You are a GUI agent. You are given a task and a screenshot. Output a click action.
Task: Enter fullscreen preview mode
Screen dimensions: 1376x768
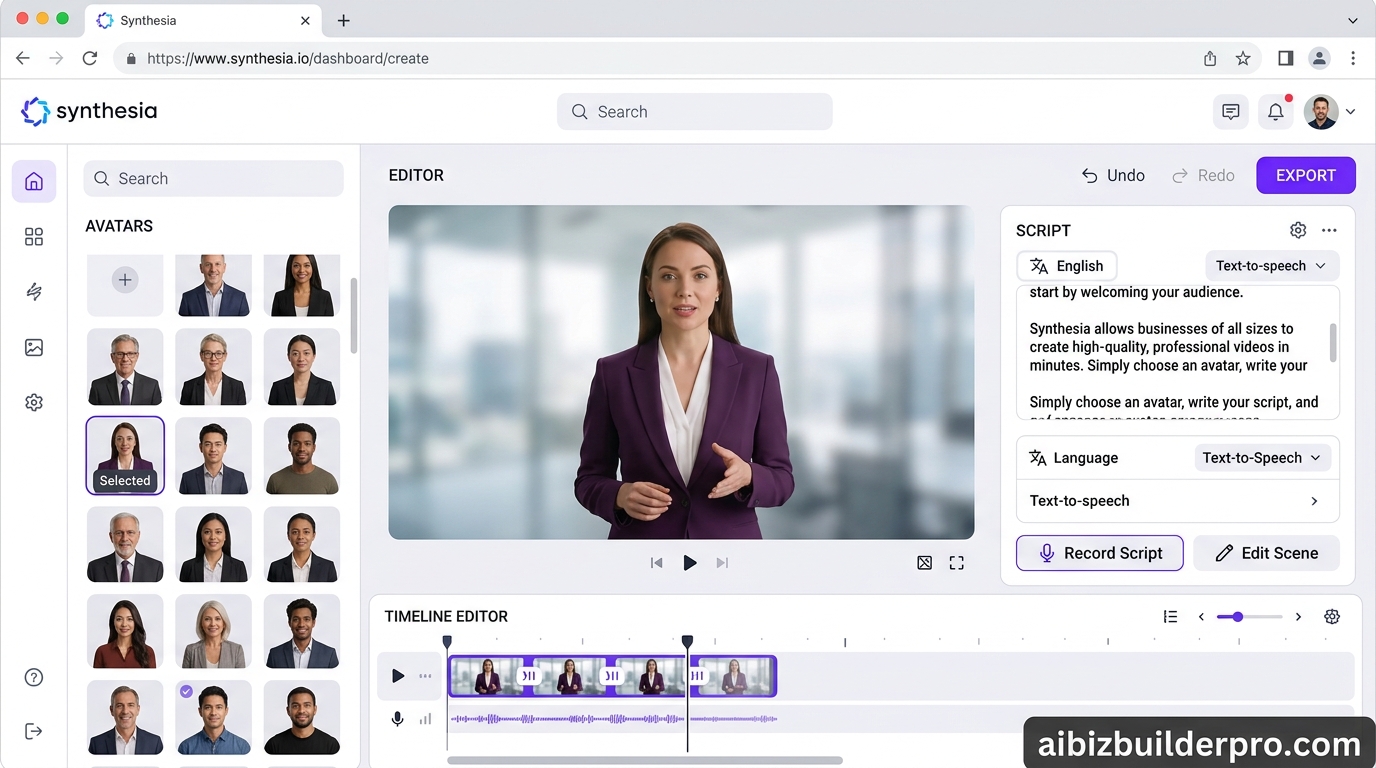956,563
